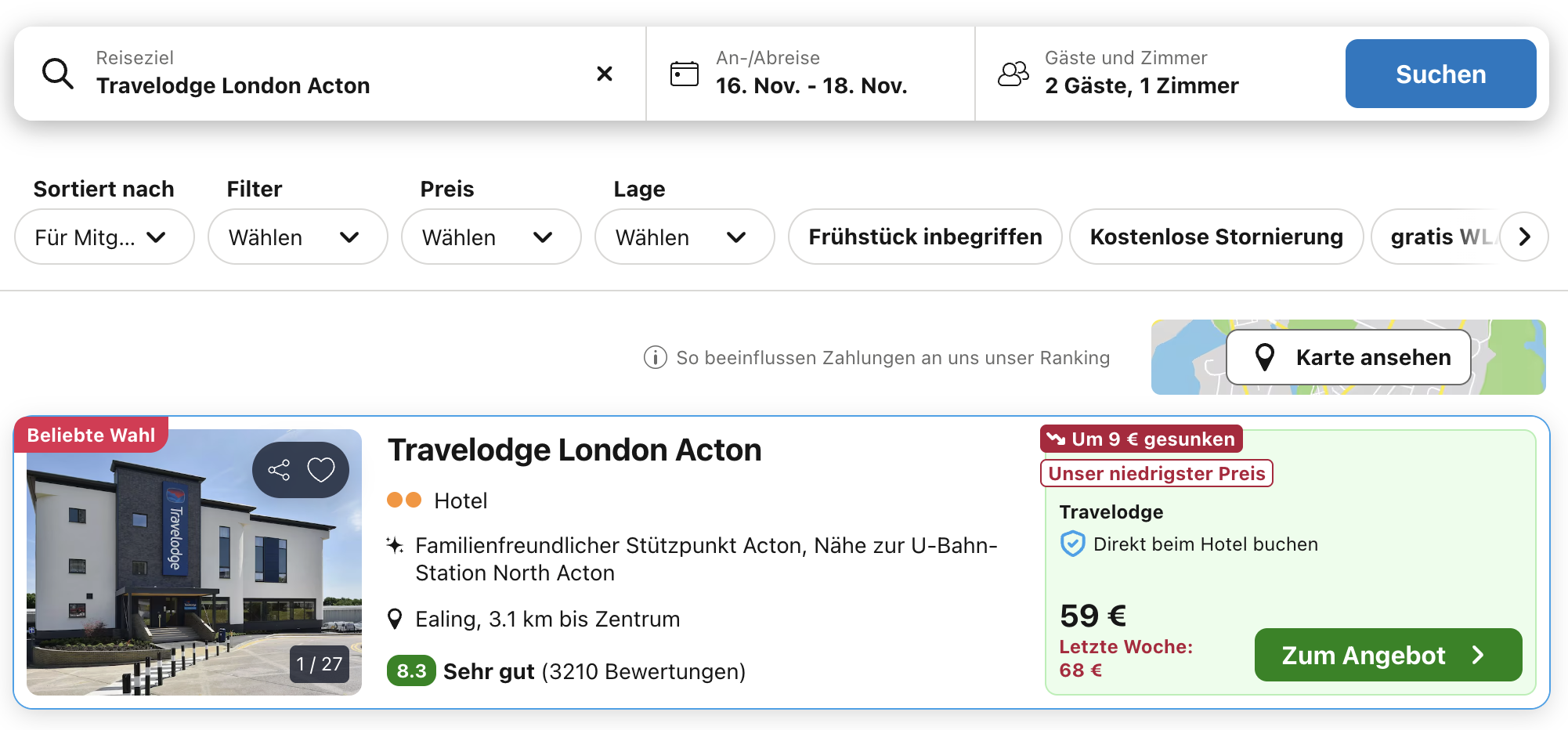Click the ranking info icon
Image resolution: width=1568 pixels, height=730 pixels.
tap(655, 358)
